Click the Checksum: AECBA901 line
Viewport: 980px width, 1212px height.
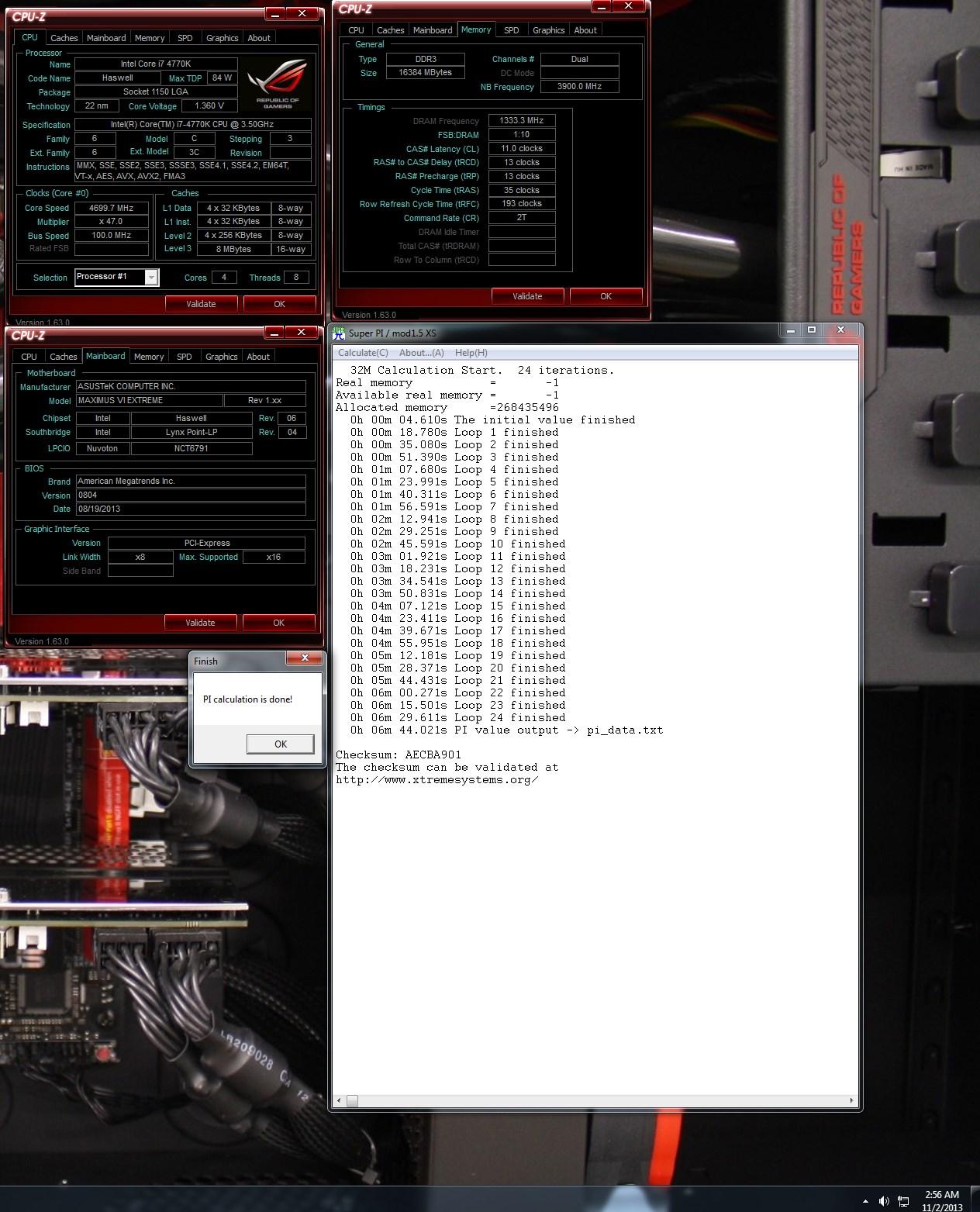[399, 754]
